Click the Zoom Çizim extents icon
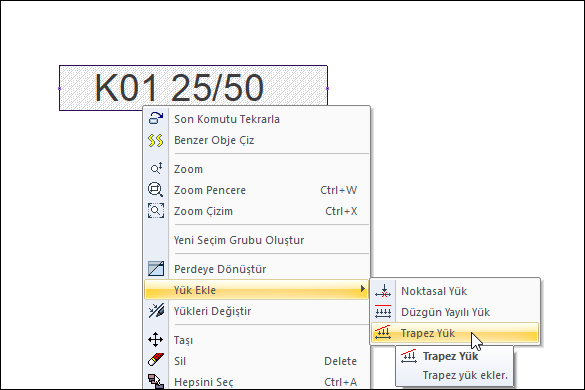The image size is (585, 390). coord(156,210)
